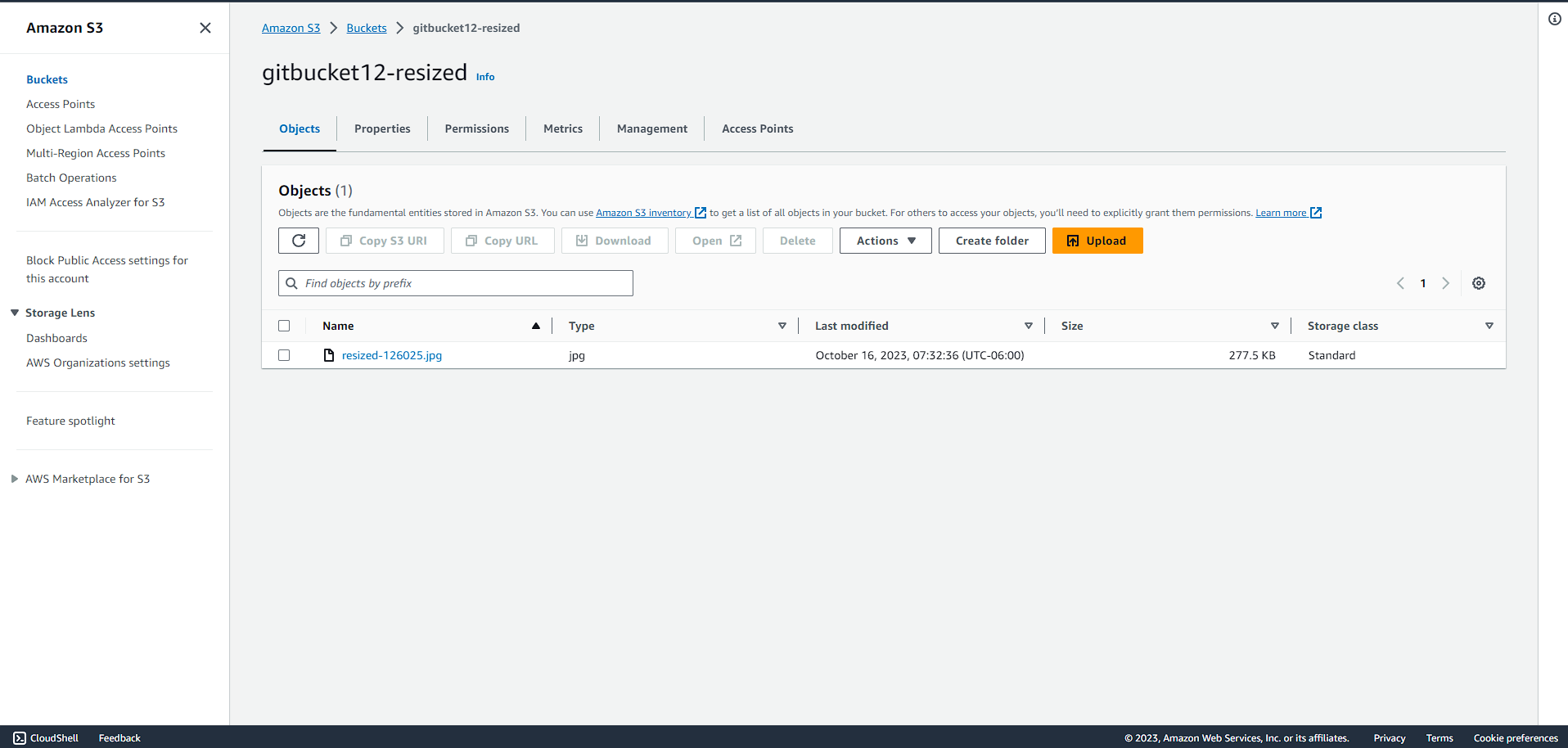
Task: Sort by the Size column arrow
Action: [1275, 326]
